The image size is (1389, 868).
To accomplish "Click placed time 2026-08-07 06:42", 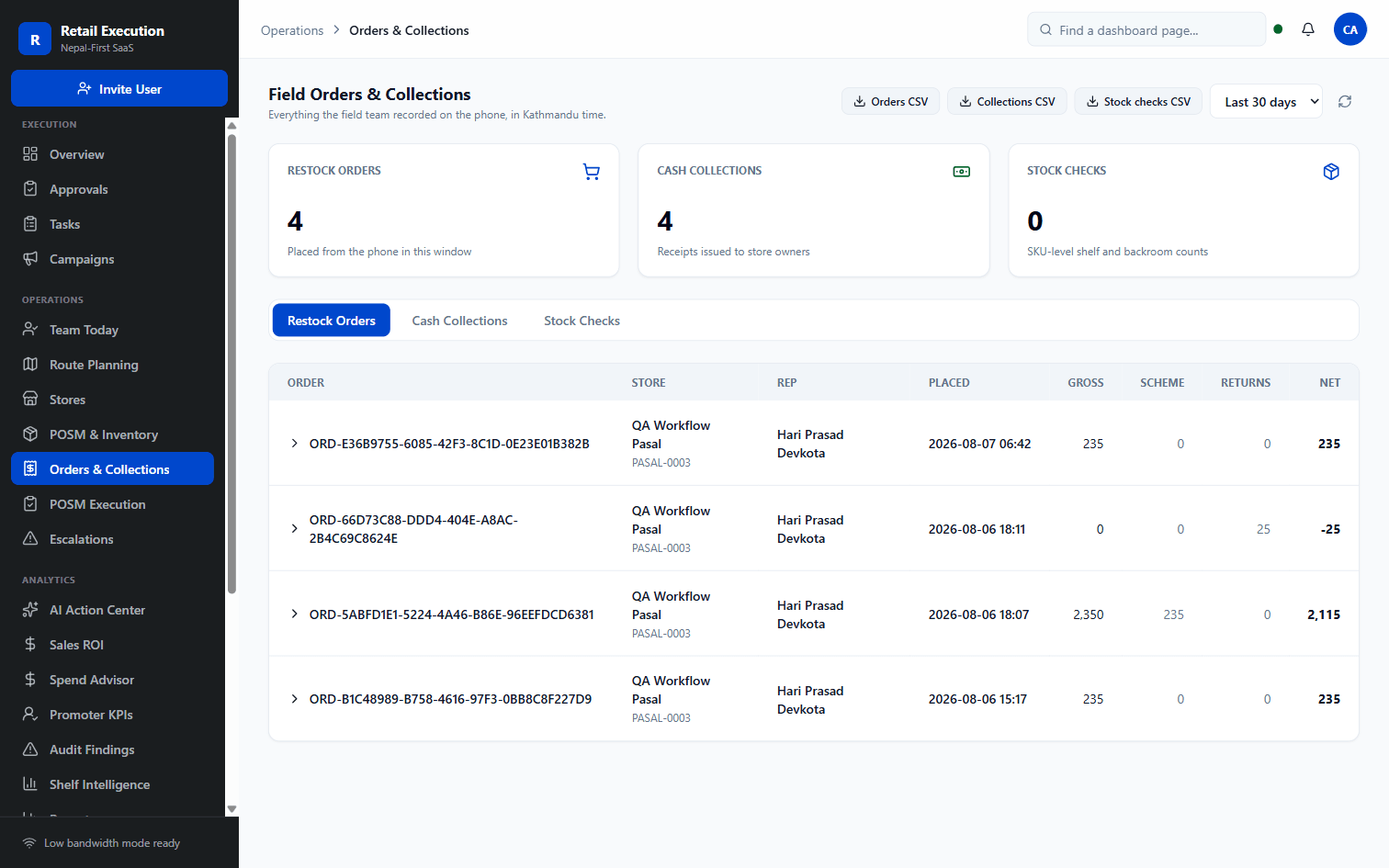I will (979, 444).
